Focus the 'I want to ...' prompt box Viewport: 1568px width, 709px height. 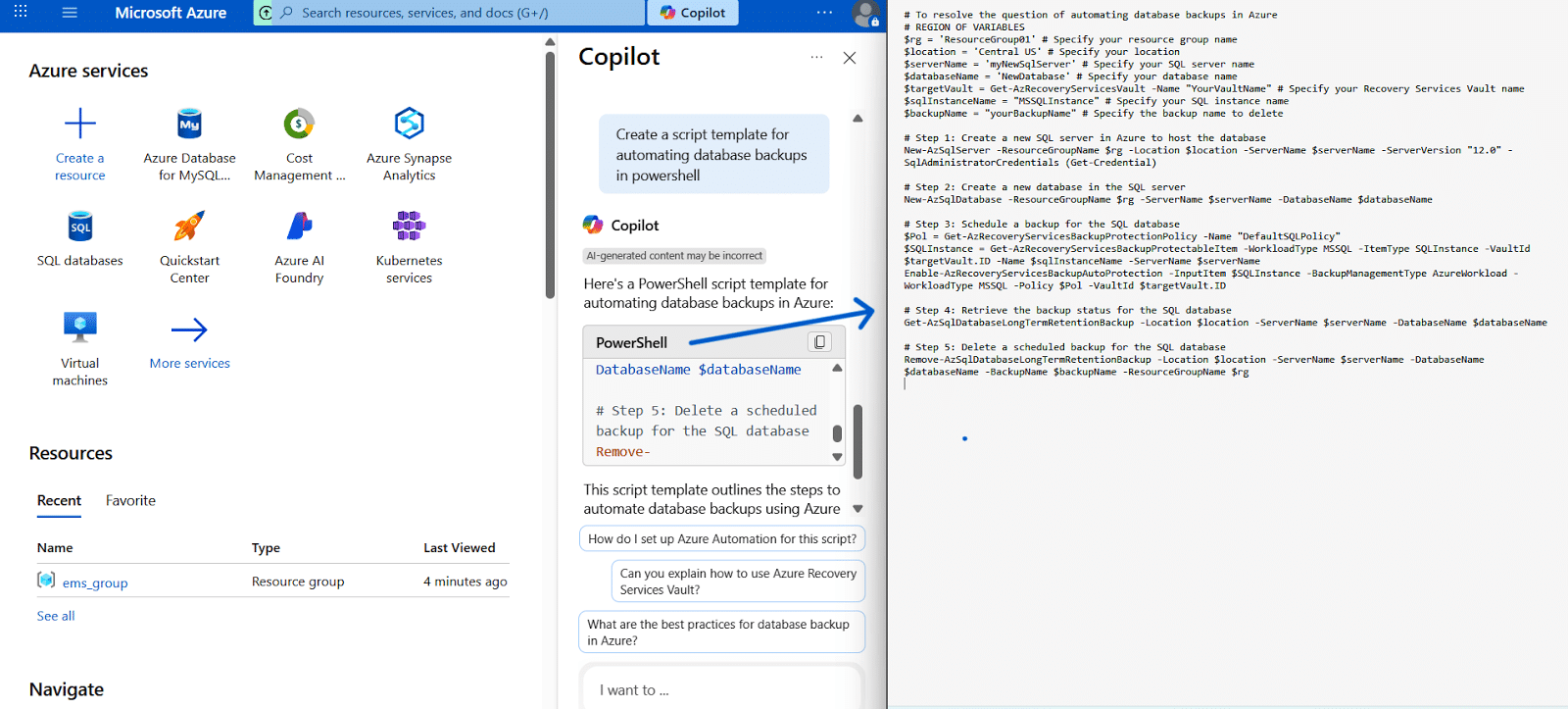[x=721, y=689]
